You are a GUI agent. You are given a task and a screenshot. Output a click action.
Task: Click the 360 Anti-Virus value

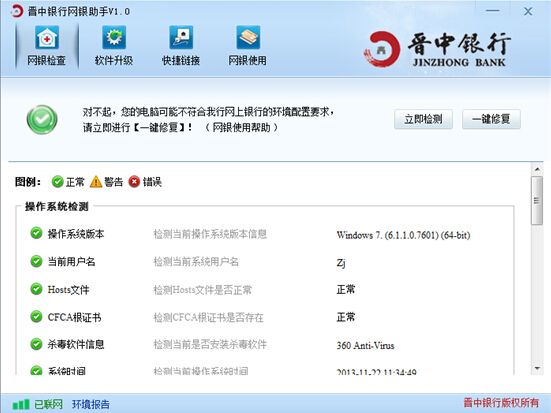365,346
